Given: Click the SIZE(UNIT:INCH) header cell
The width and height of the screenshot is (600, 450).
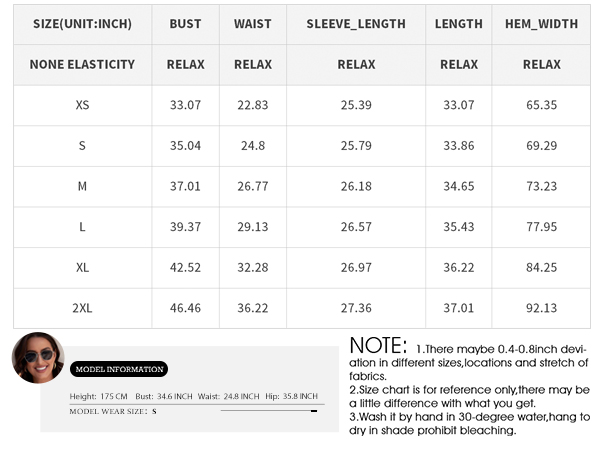Looking at the screenshot, I should pos(82,24).
